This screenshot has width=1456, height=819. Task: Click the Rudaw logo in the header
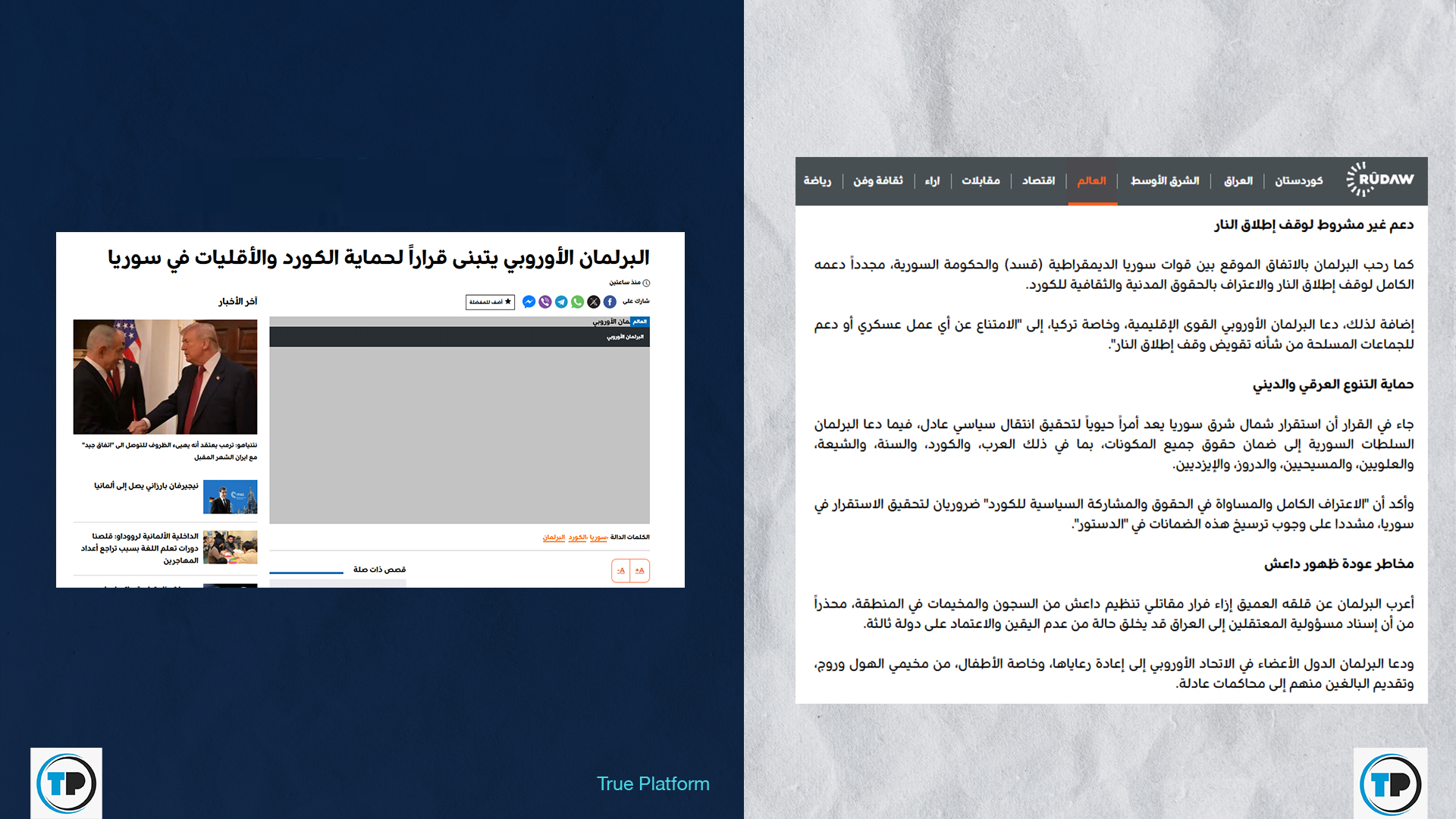point(1379,180)
